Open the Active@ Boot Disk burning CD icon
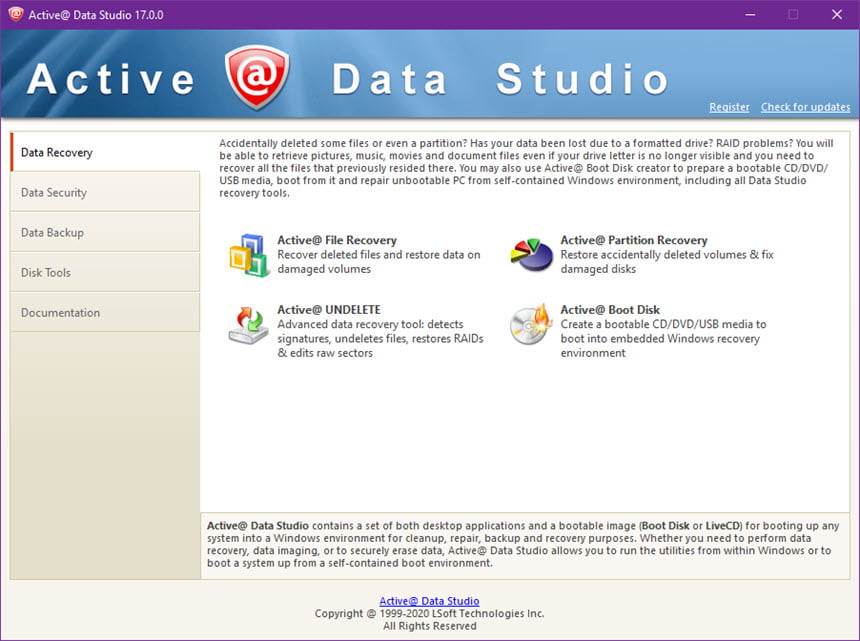 [531, 325]
